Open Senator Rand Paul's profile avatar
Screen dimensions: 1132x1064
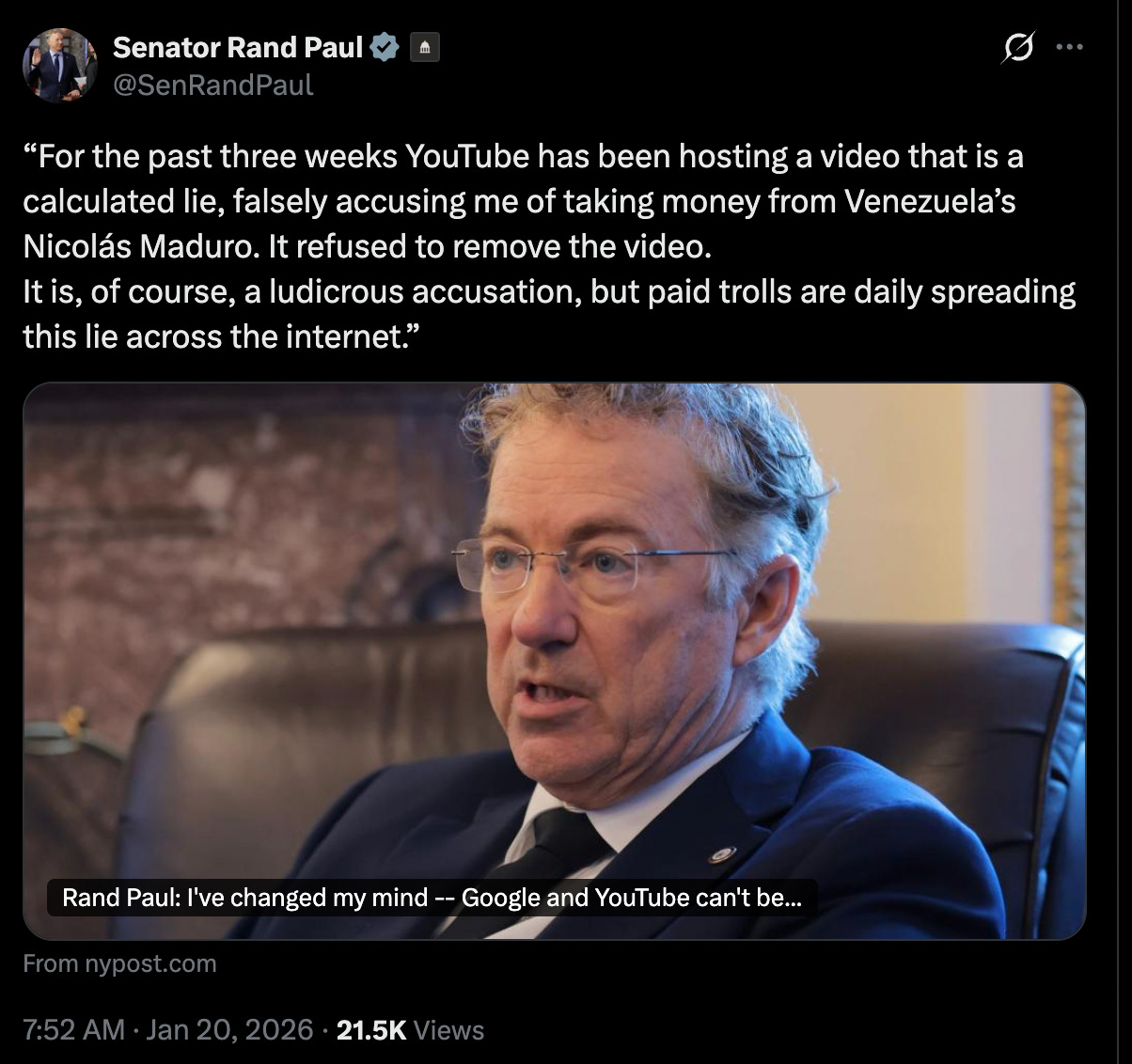pos(60,65)
